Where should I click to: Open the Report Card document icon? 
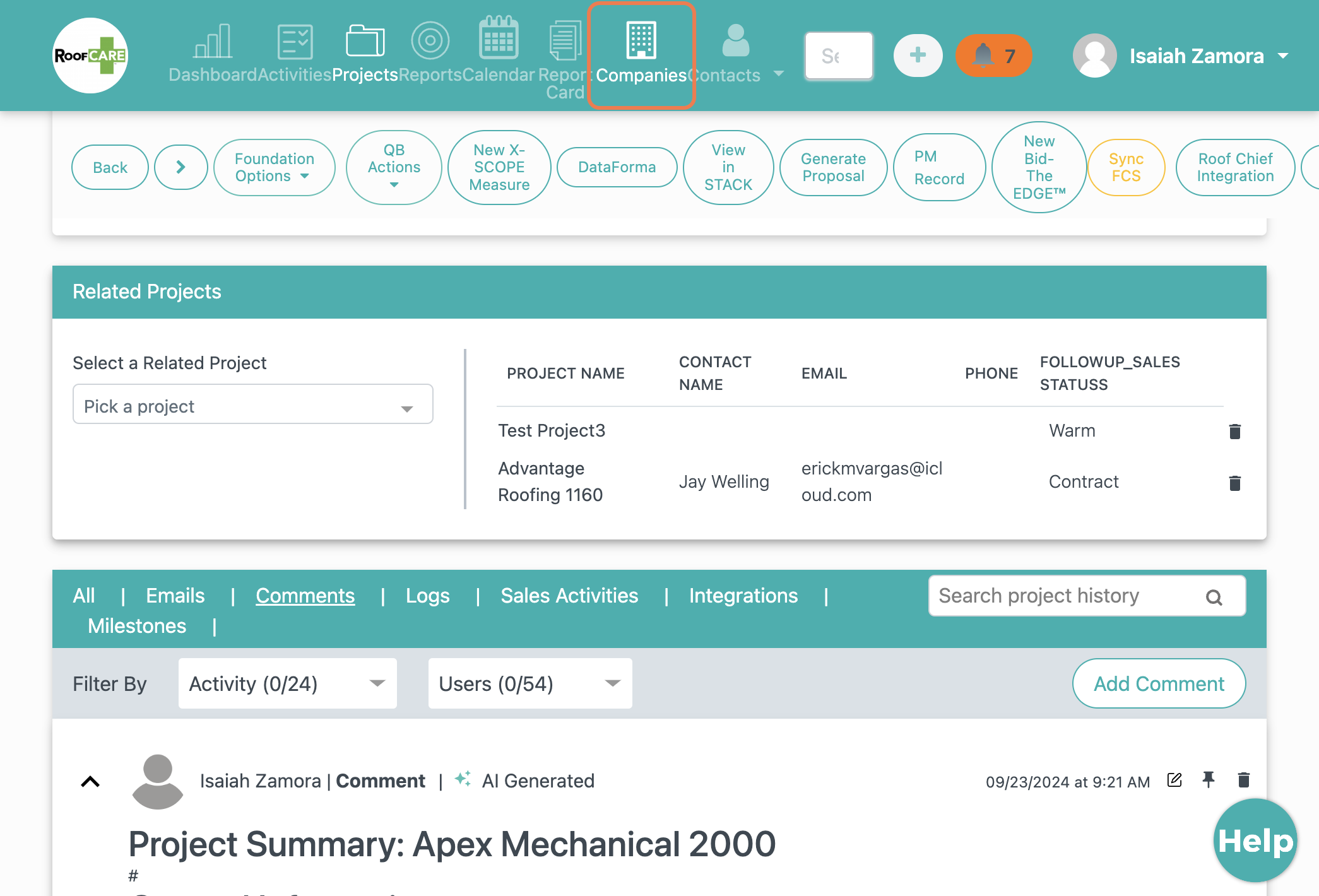tap(565, 40)
